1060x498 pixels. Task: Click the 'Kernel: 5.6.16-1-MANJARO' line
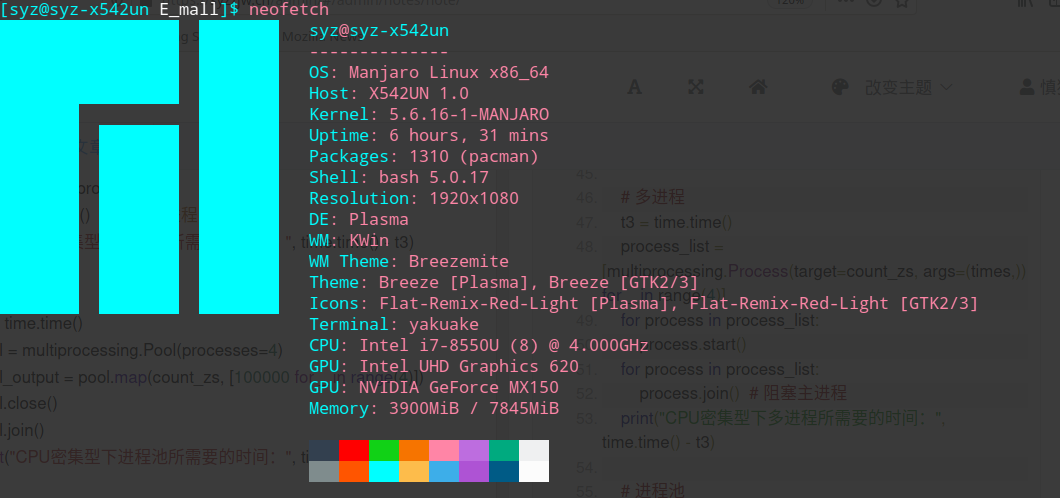[429, 114]
